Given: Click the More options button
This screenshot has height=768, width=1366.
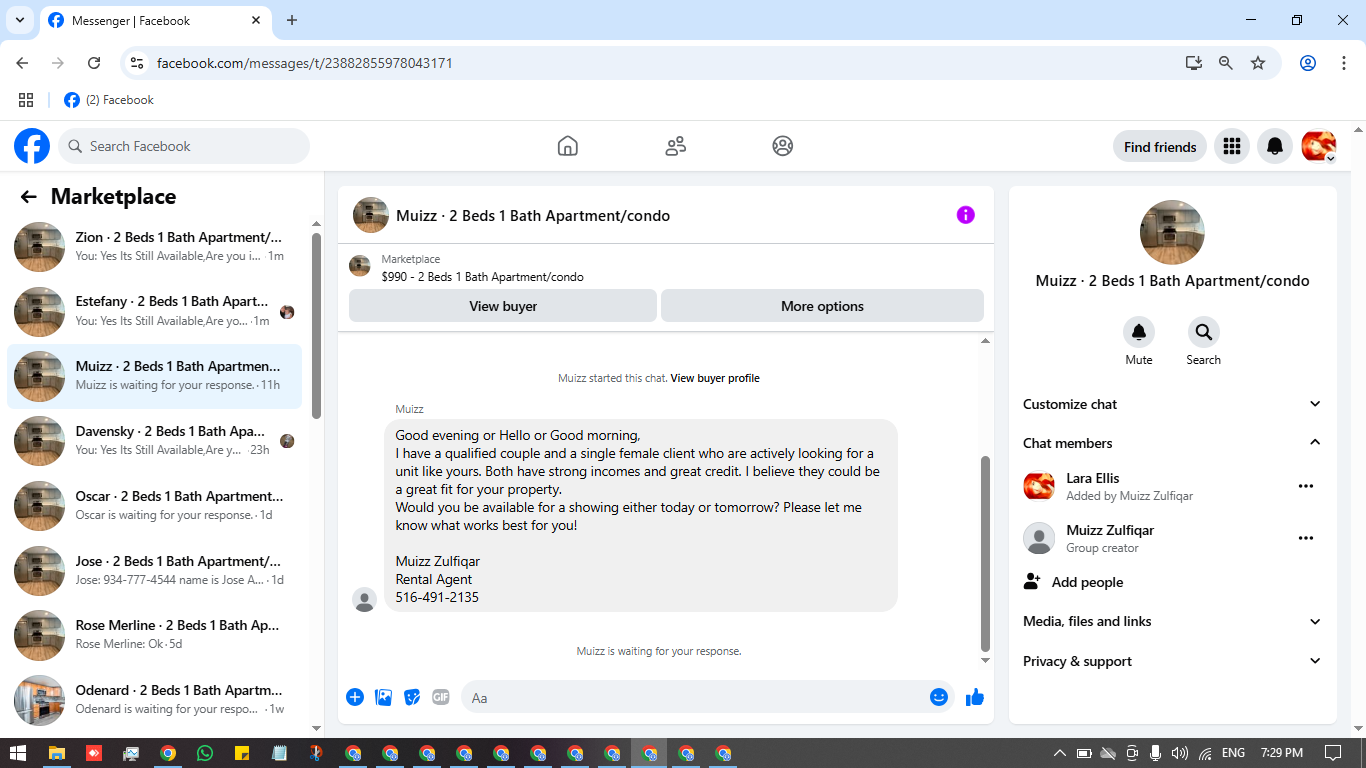Looking at the screenshot, I should [x=822, y=306].
